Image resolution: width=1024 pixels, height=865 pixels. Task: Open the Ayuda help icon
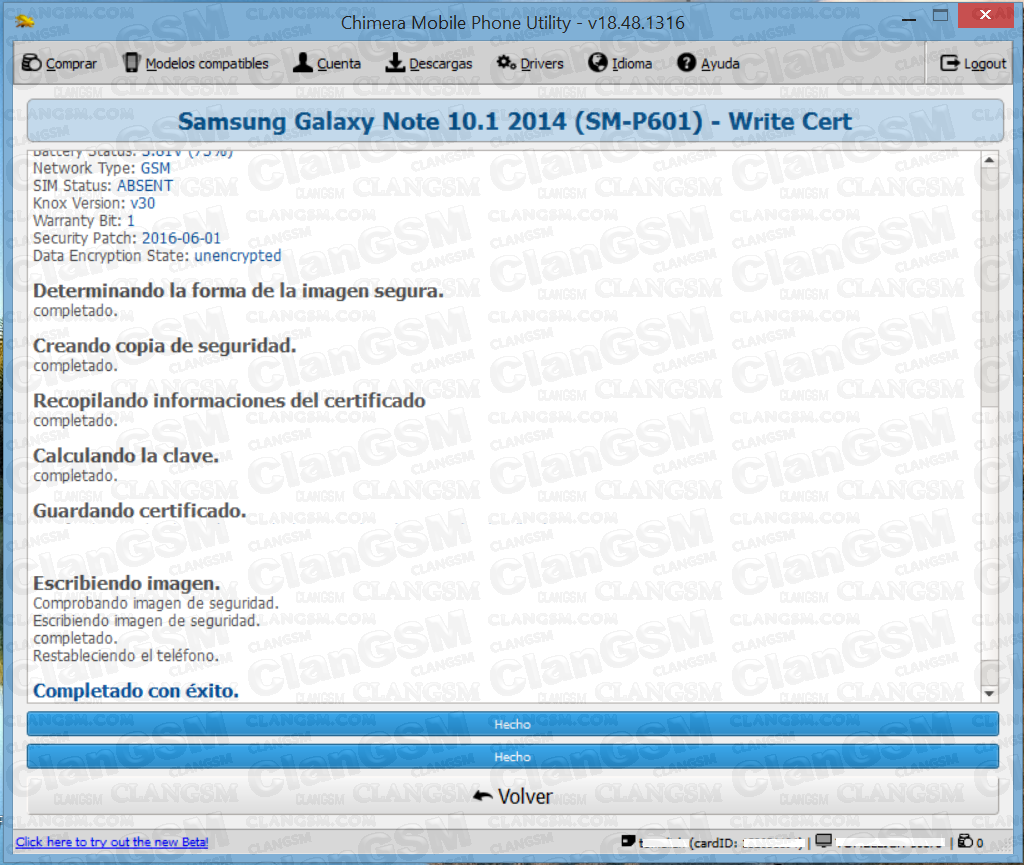685,62
